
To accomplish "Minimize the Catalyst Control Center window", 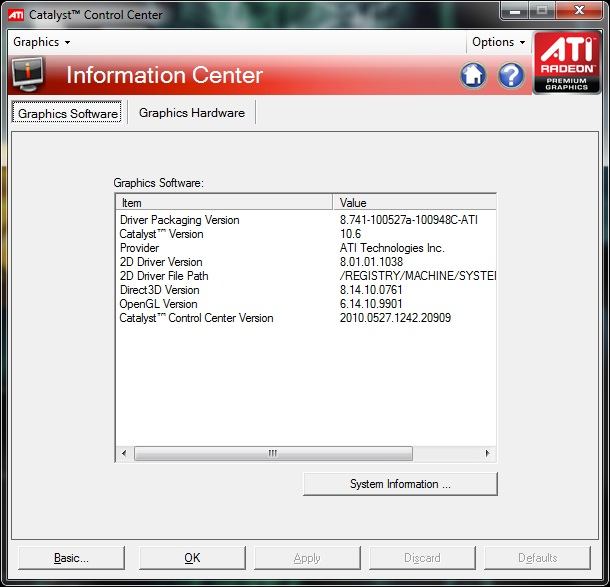I will 515,11.
